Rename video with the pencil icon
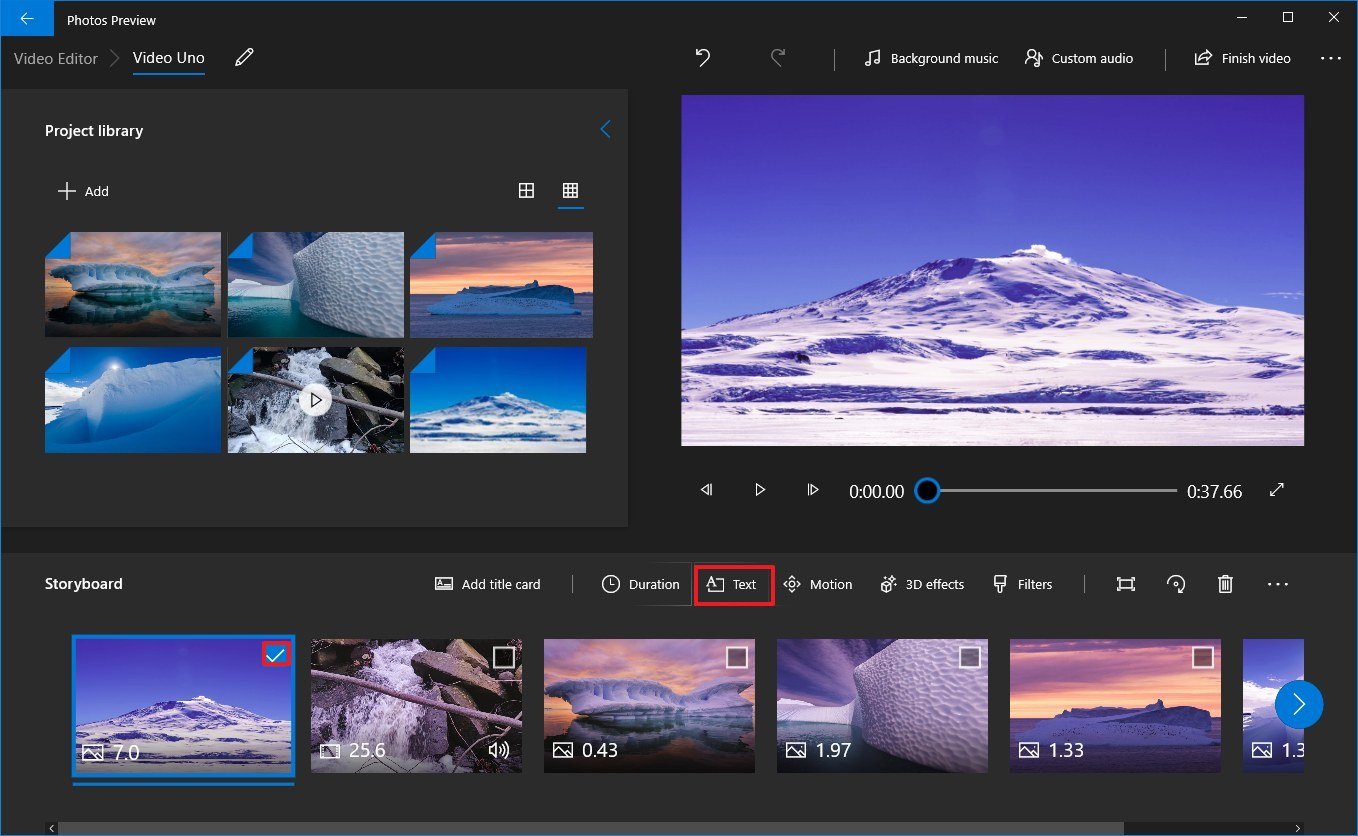 (244, 58)
